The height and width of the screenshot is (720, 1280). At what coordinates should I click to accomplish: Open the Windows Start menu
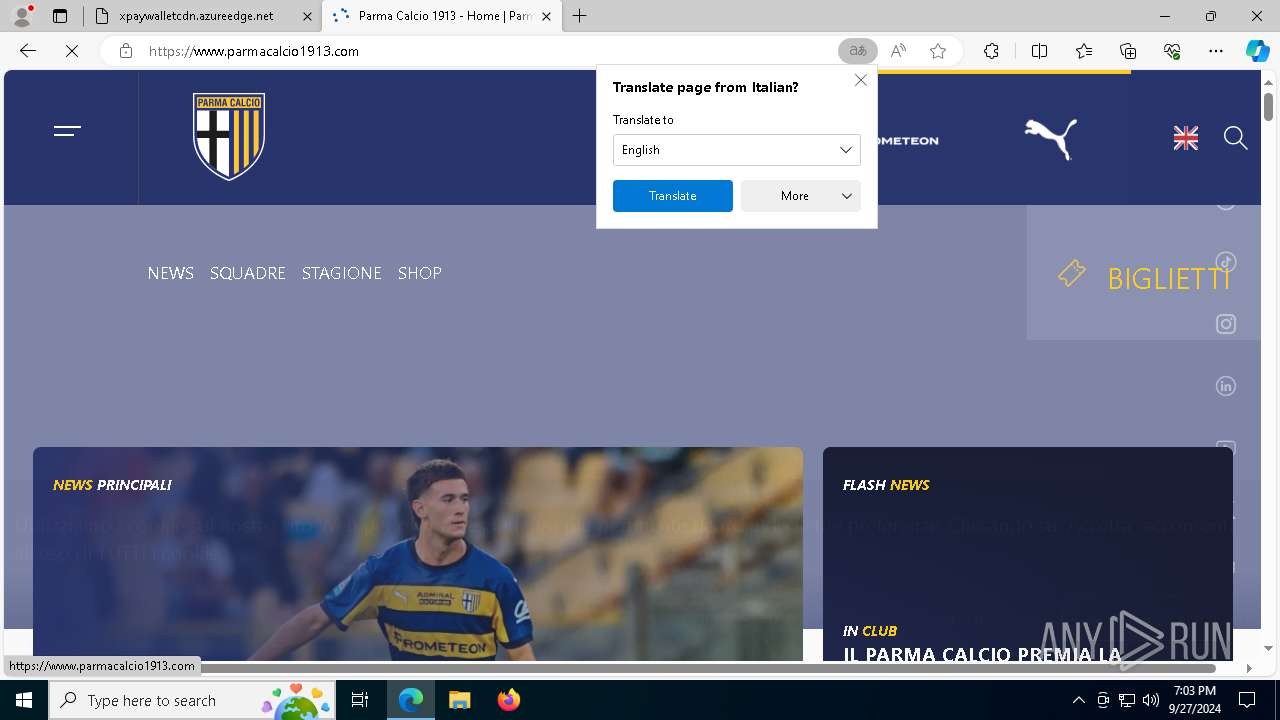[24, 700]
